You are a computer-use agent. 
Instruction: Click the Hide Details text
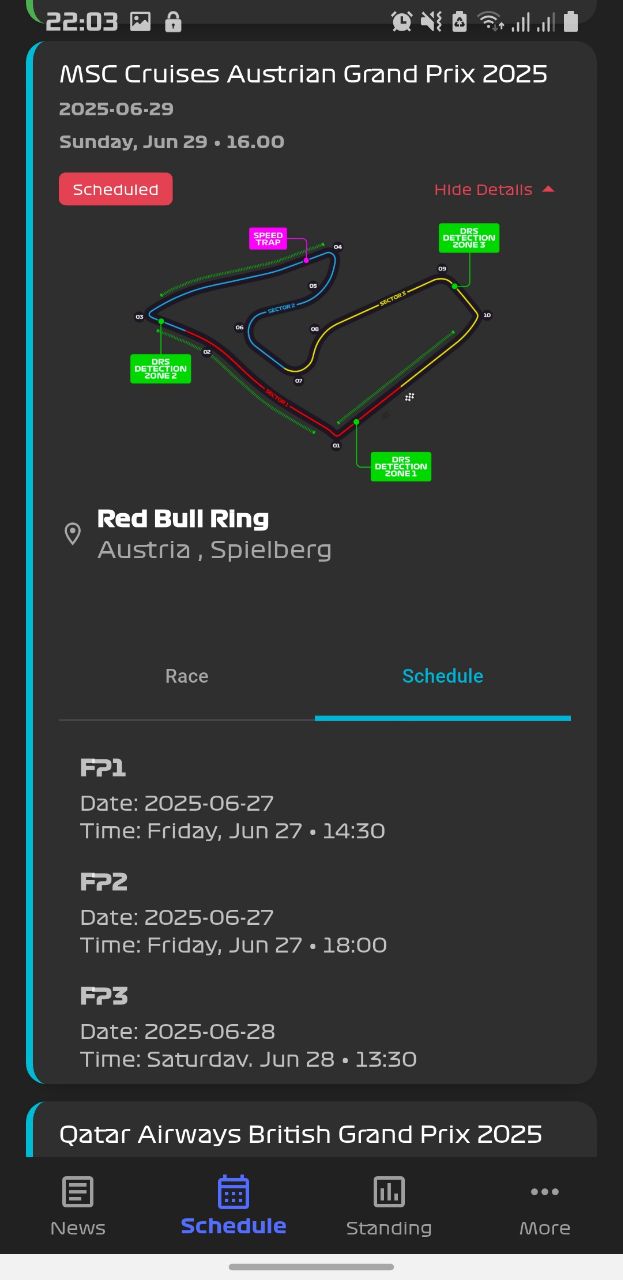pos(483,189)
